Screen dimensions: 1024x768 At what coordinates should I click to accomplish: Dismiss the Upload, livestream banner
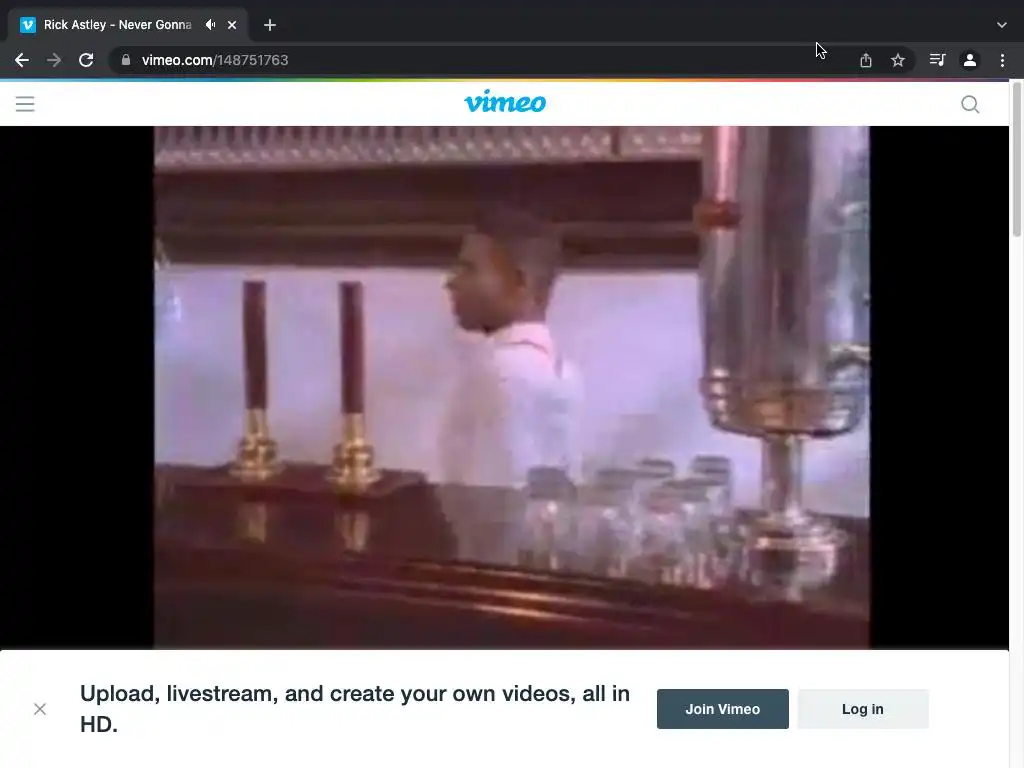[40, 709]
